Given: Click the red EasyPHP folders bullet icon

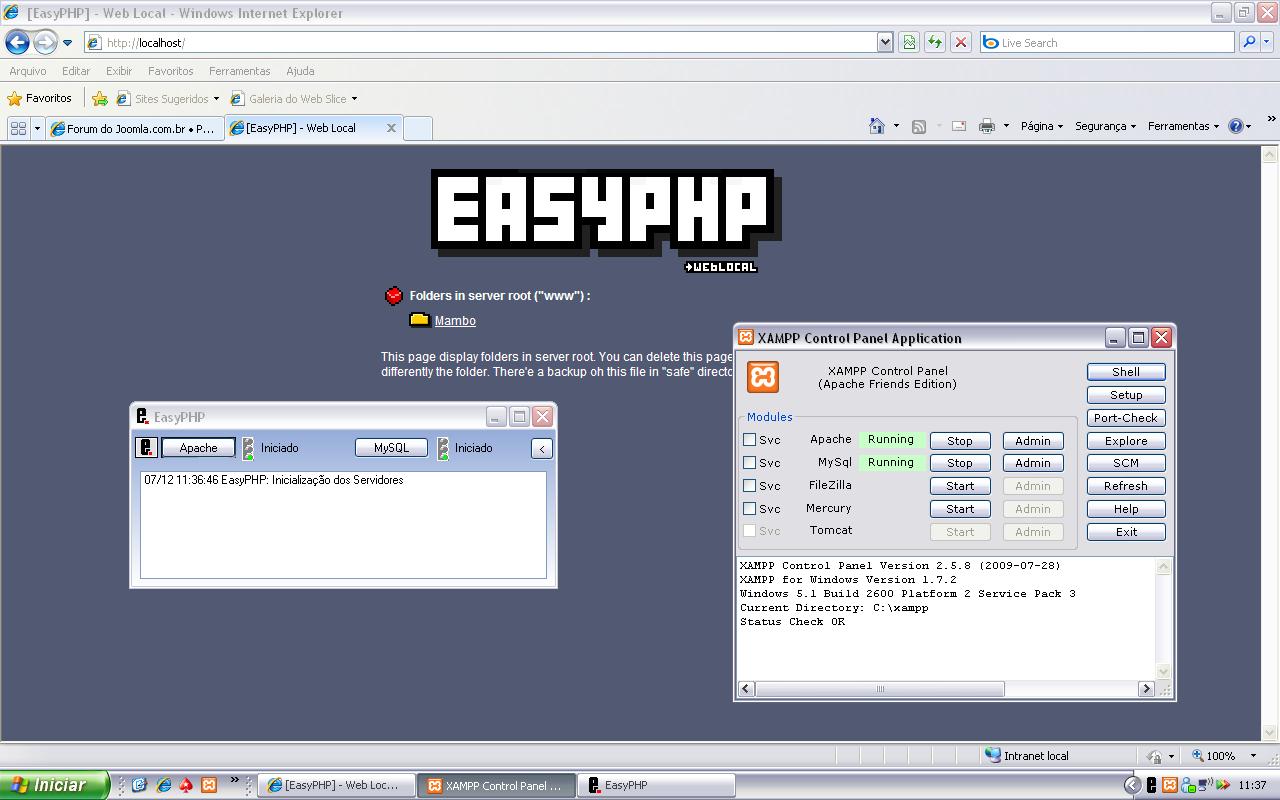Looking at the screenshot, I should tap(394, 295).
